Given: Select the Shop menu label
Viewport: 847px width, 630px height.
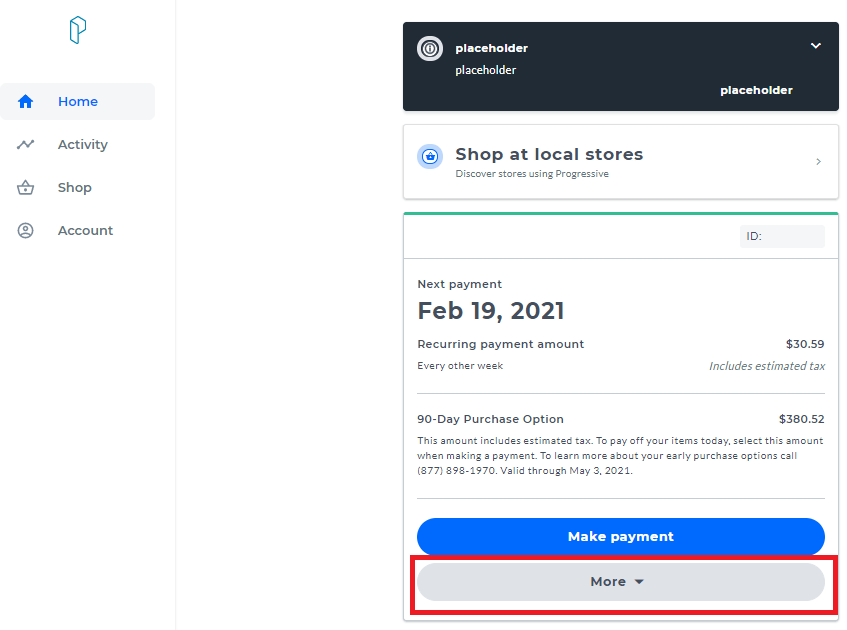Looking at the screenshot, I should pyautogui.click(x=75, y=188).
